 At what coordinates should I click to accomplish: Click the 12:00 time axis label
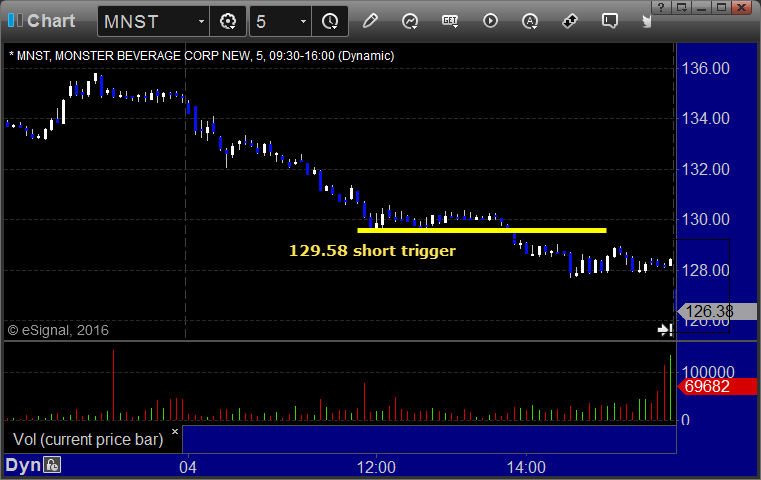pos(376,467)
